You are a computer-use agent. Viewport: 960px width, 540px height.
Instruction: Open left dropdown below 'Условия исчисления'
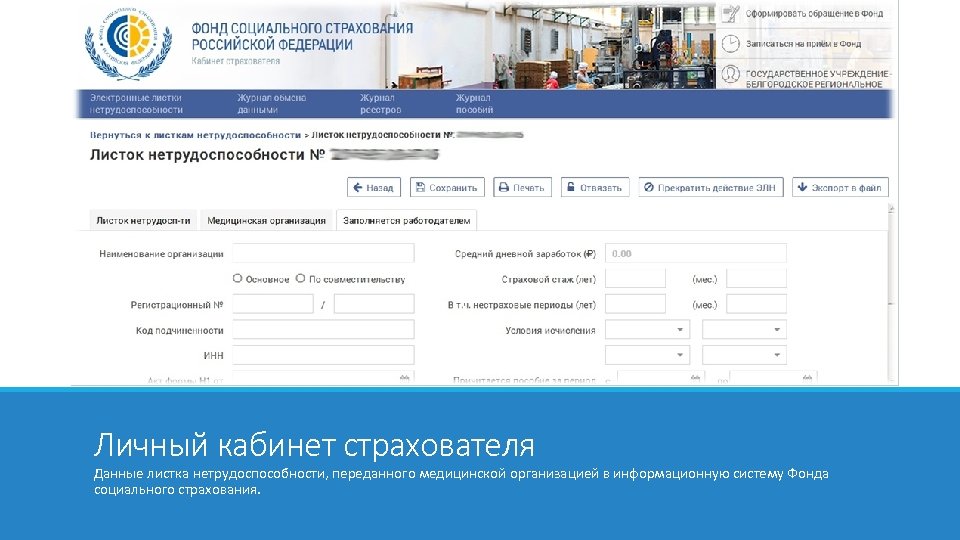pos(647,355)
